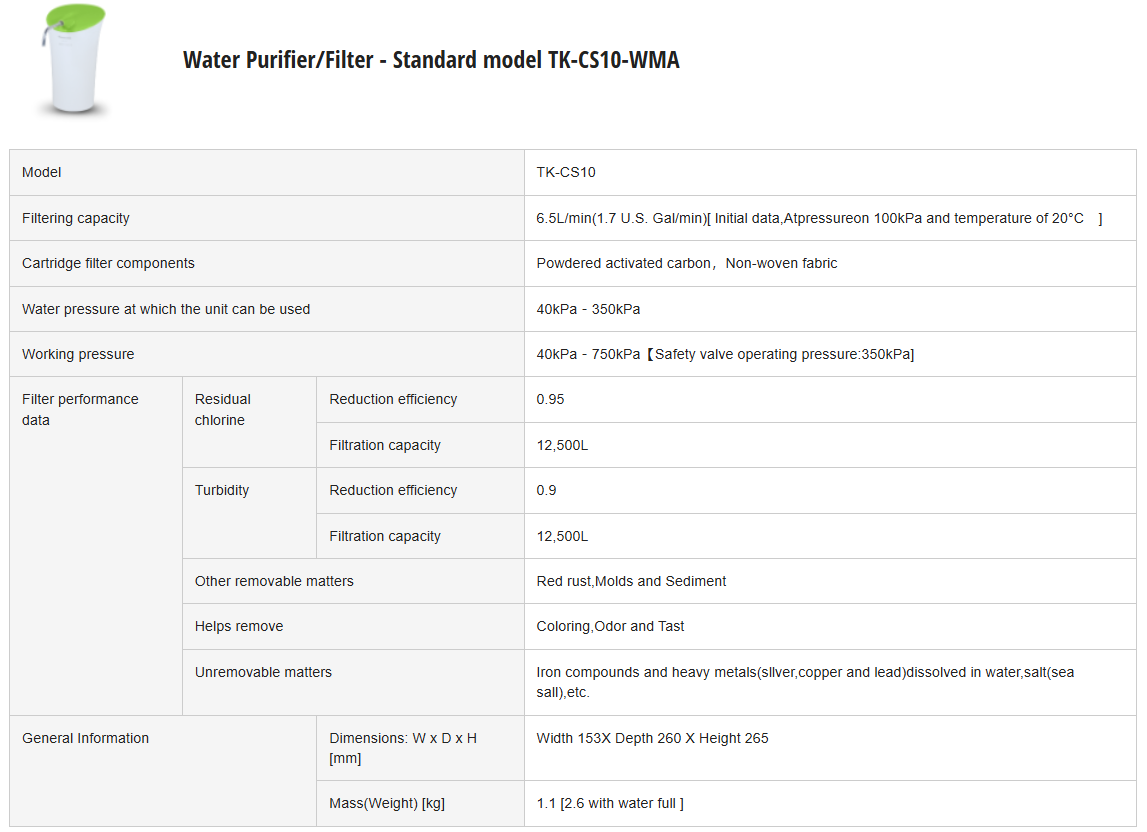1147x832 pixels.
Task: Click the Working pressure row label
Action: pyautogui.click(x=78, y=354)
